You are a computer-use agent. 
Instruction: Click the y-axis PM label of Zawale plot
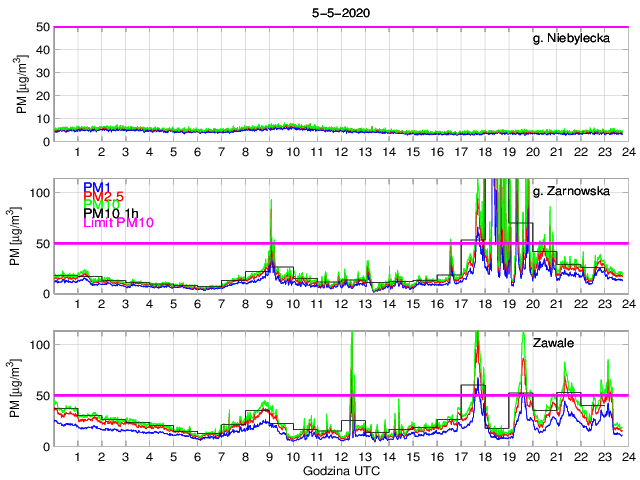coord(22,389)
